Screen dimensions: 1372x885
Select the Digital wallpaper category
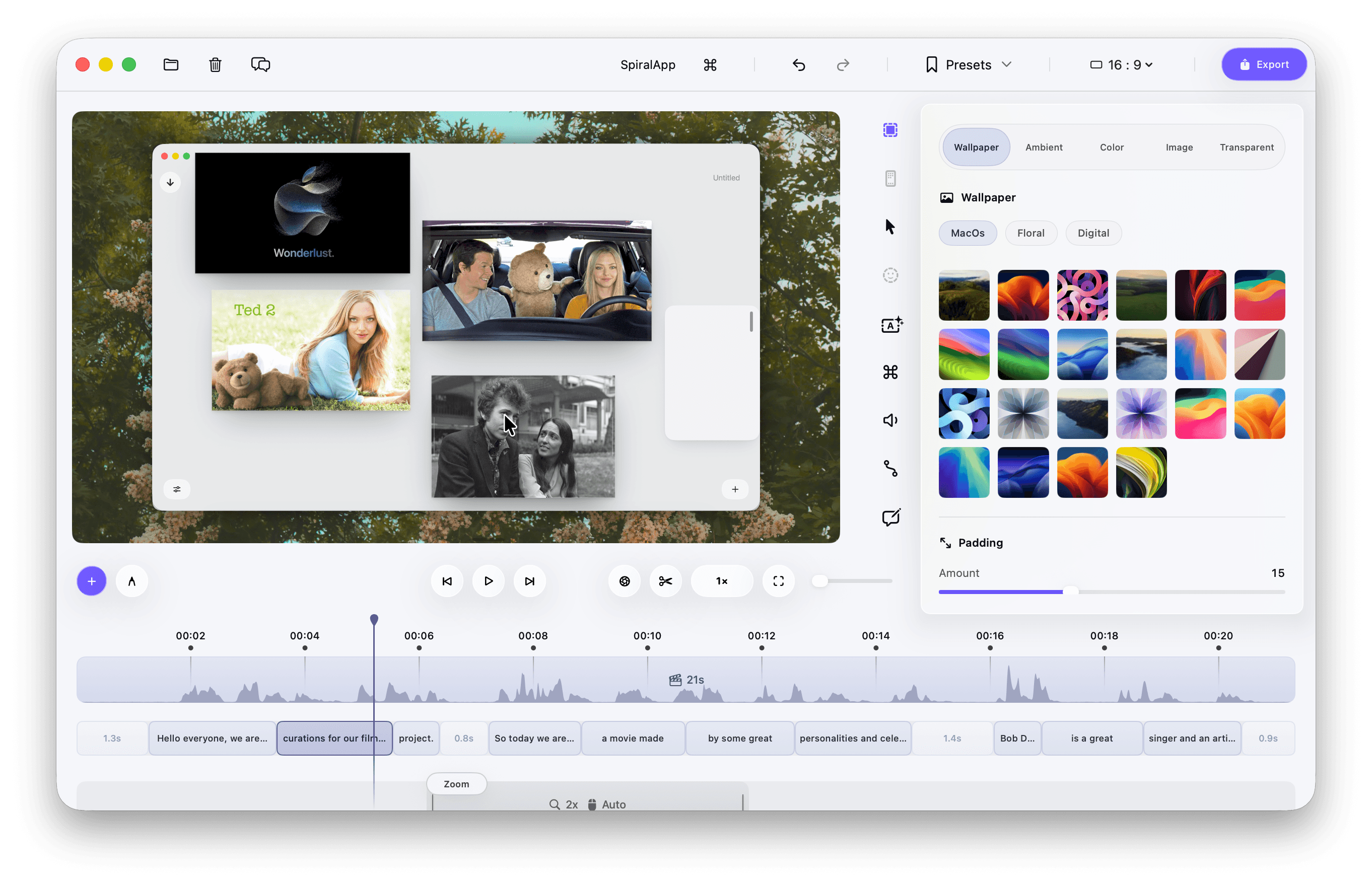tap(1093, 233)
